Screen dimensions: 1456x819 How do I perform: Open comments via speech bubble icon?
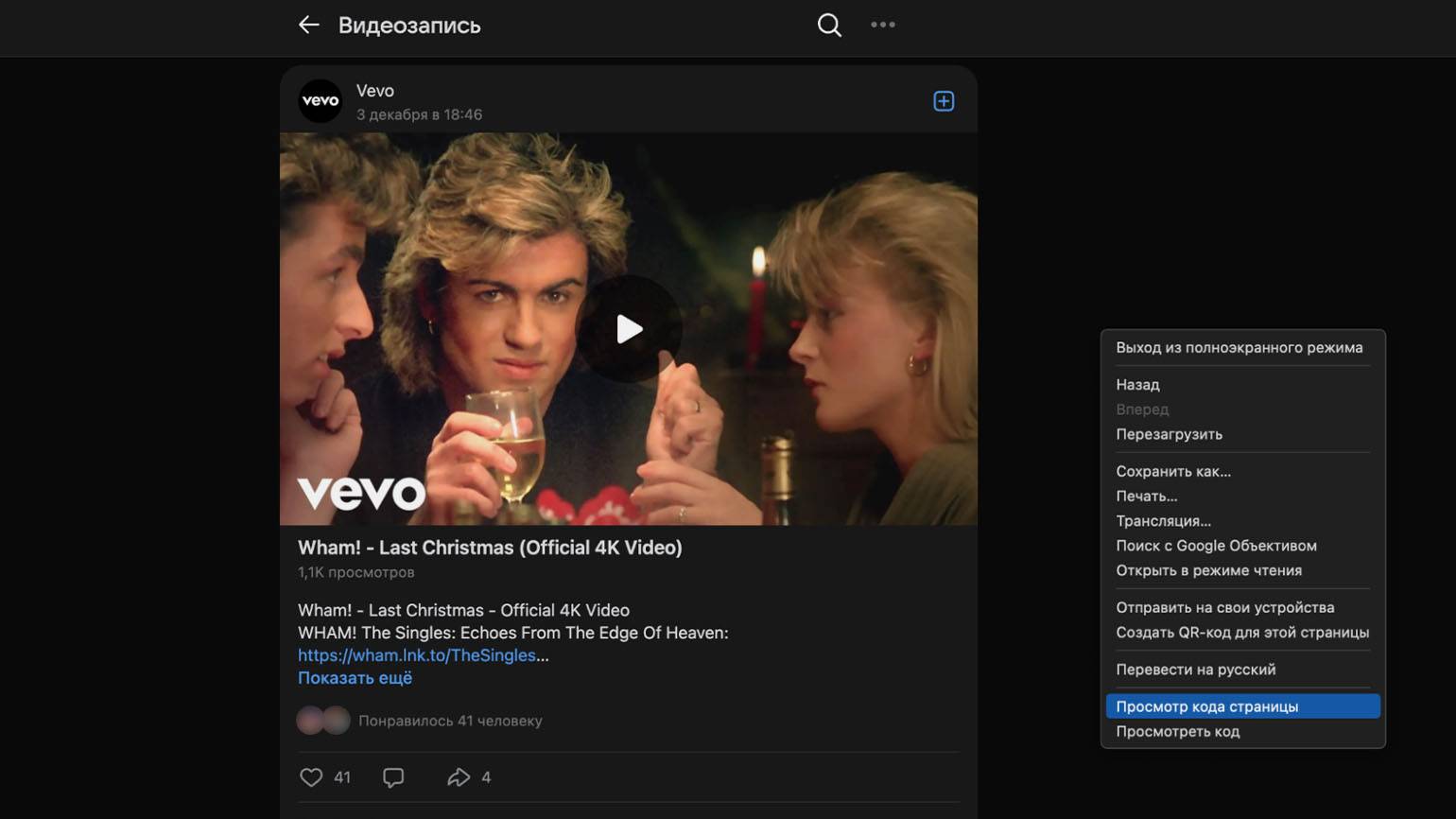[393, 777]
